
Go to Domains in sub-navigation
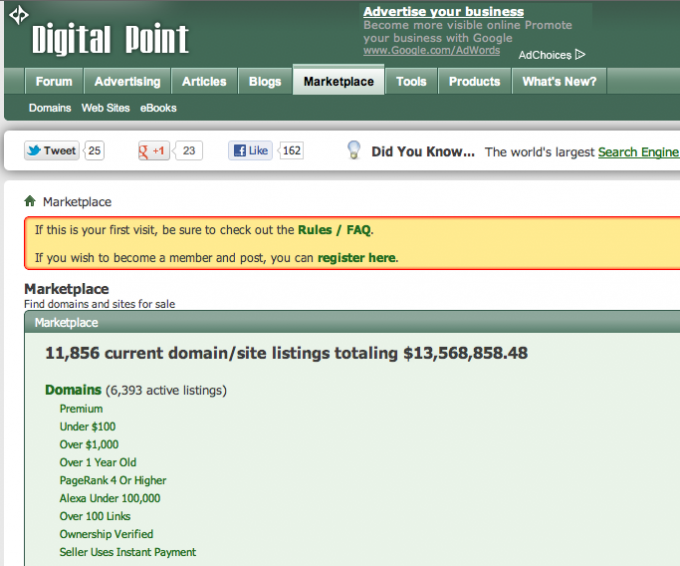(x=50, y=108)
